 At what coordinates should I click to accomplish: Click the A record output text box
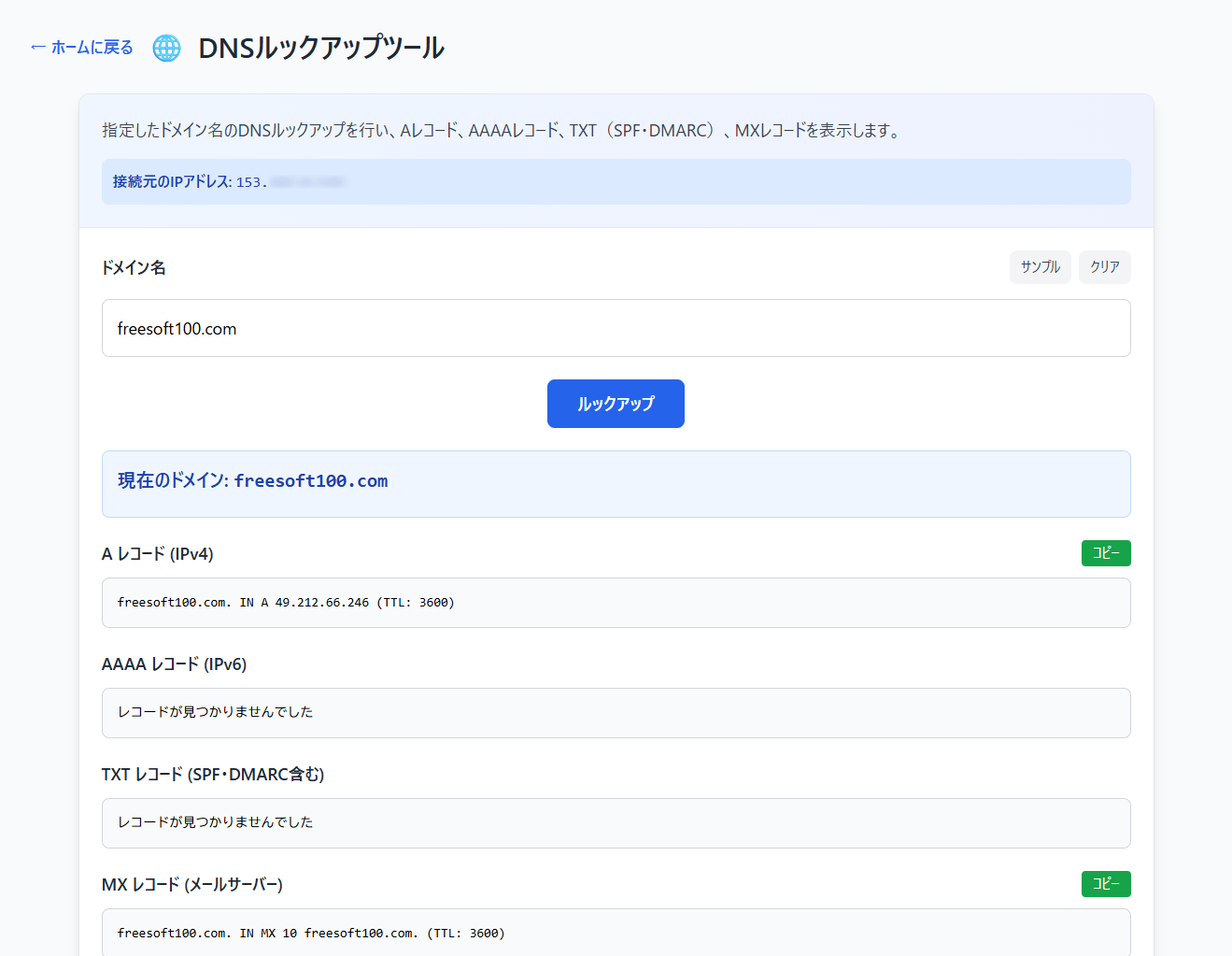(616, 603)
